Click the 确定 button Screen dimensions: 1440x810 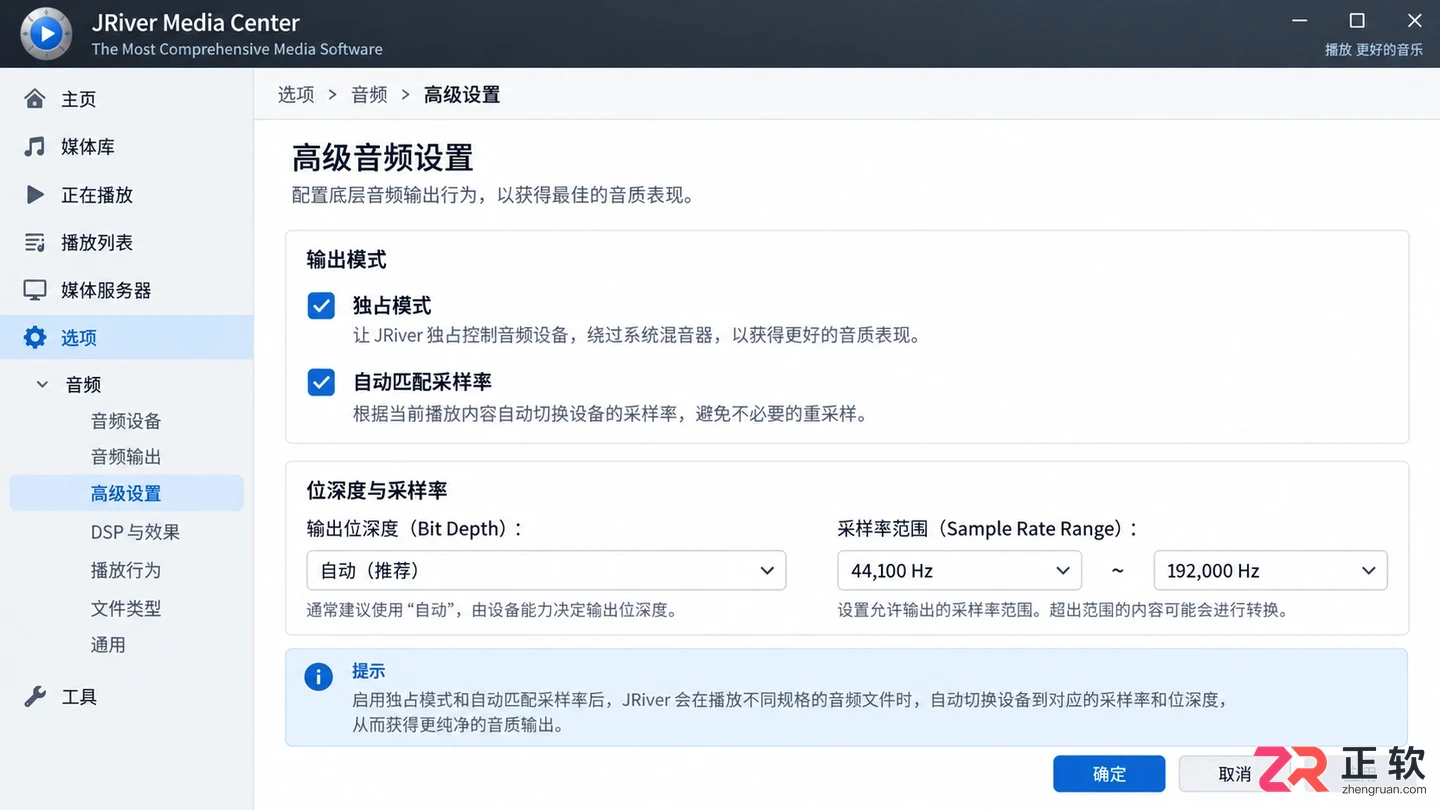1109,774
